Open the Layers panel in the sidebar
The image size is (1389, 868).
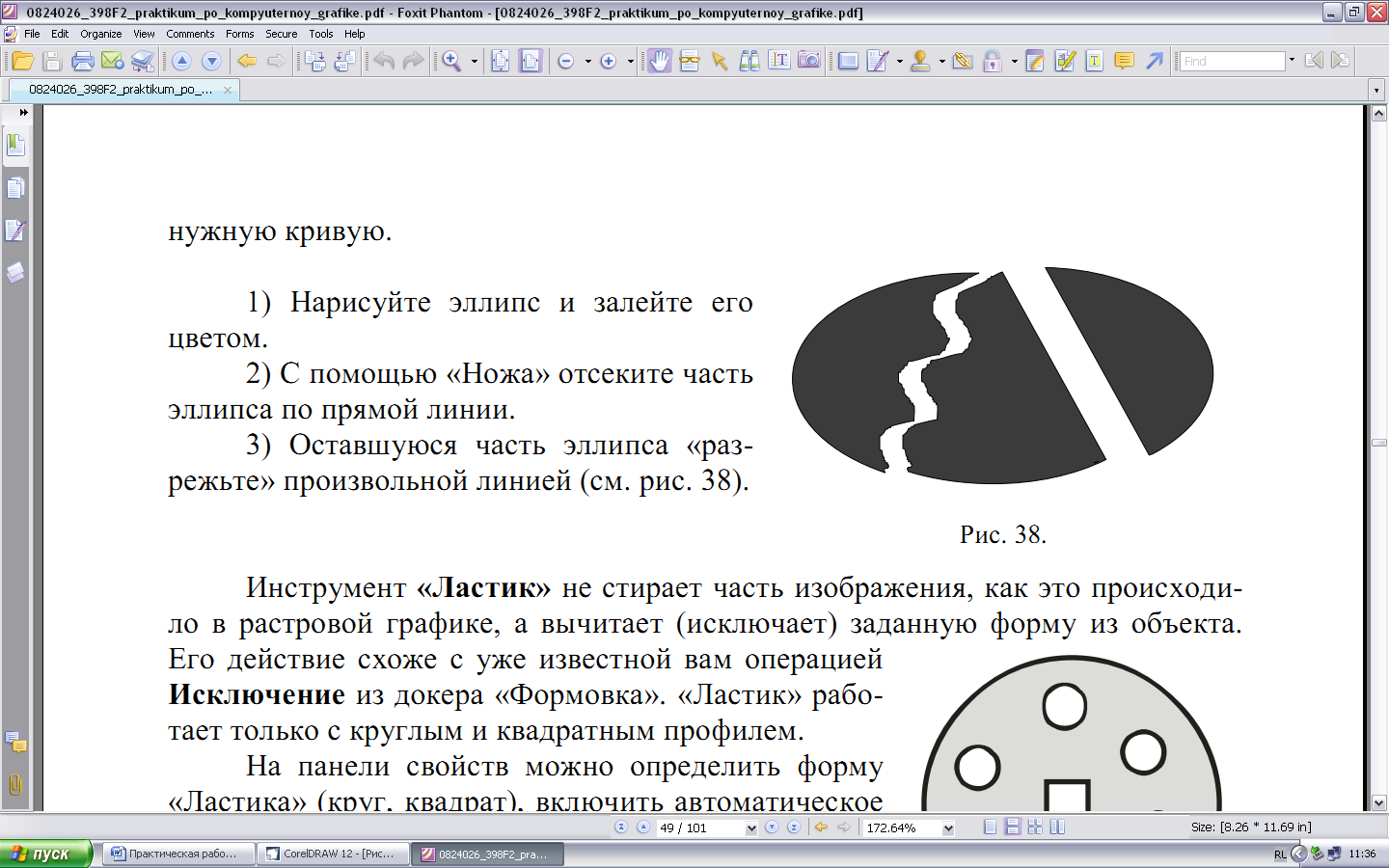(16, 273)
